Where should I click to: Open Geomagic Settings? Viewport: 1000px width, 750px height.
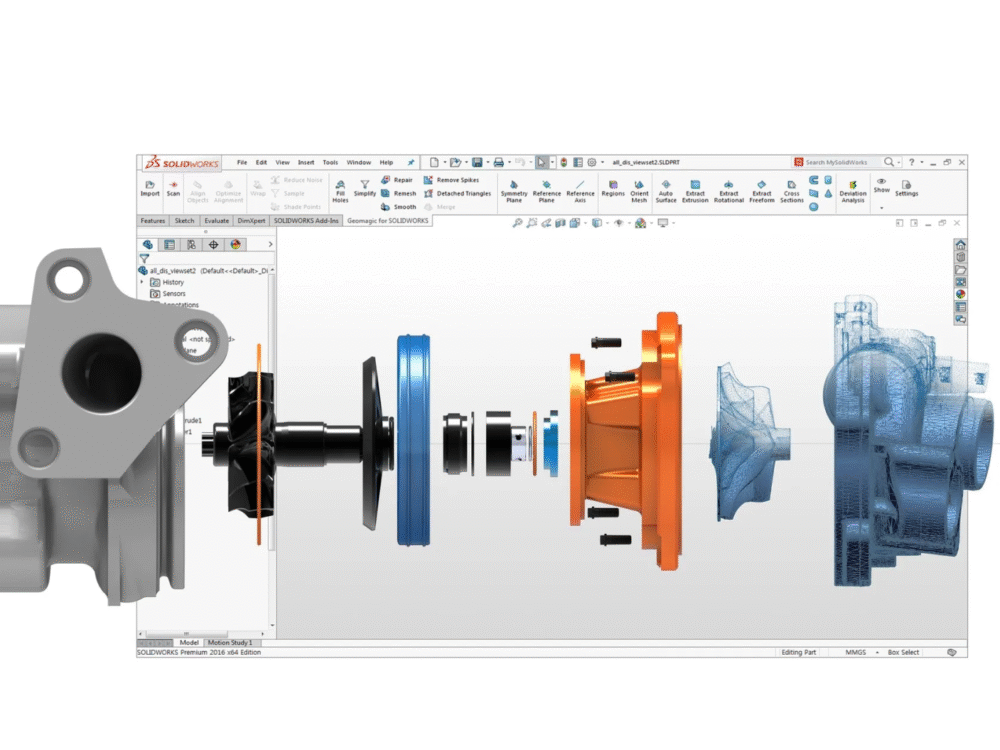coord(906,188)
